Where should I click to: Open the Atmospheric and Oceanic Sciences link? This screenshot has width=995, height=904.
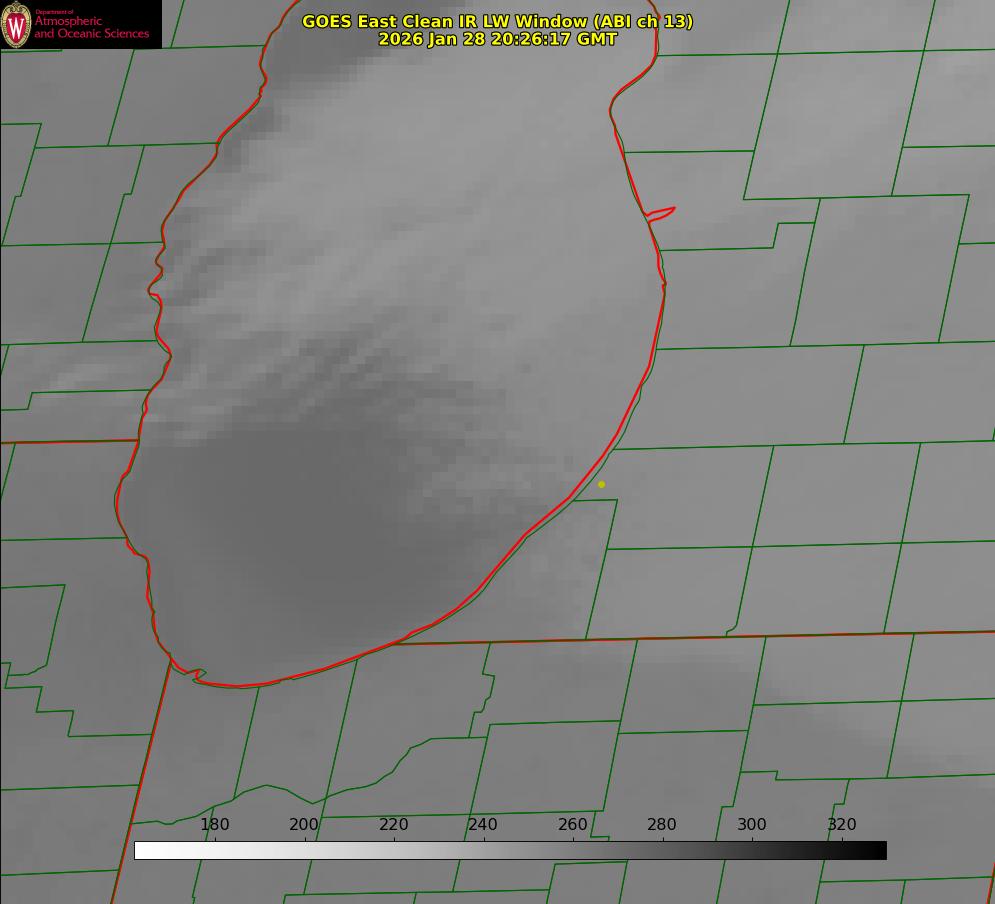91,28
